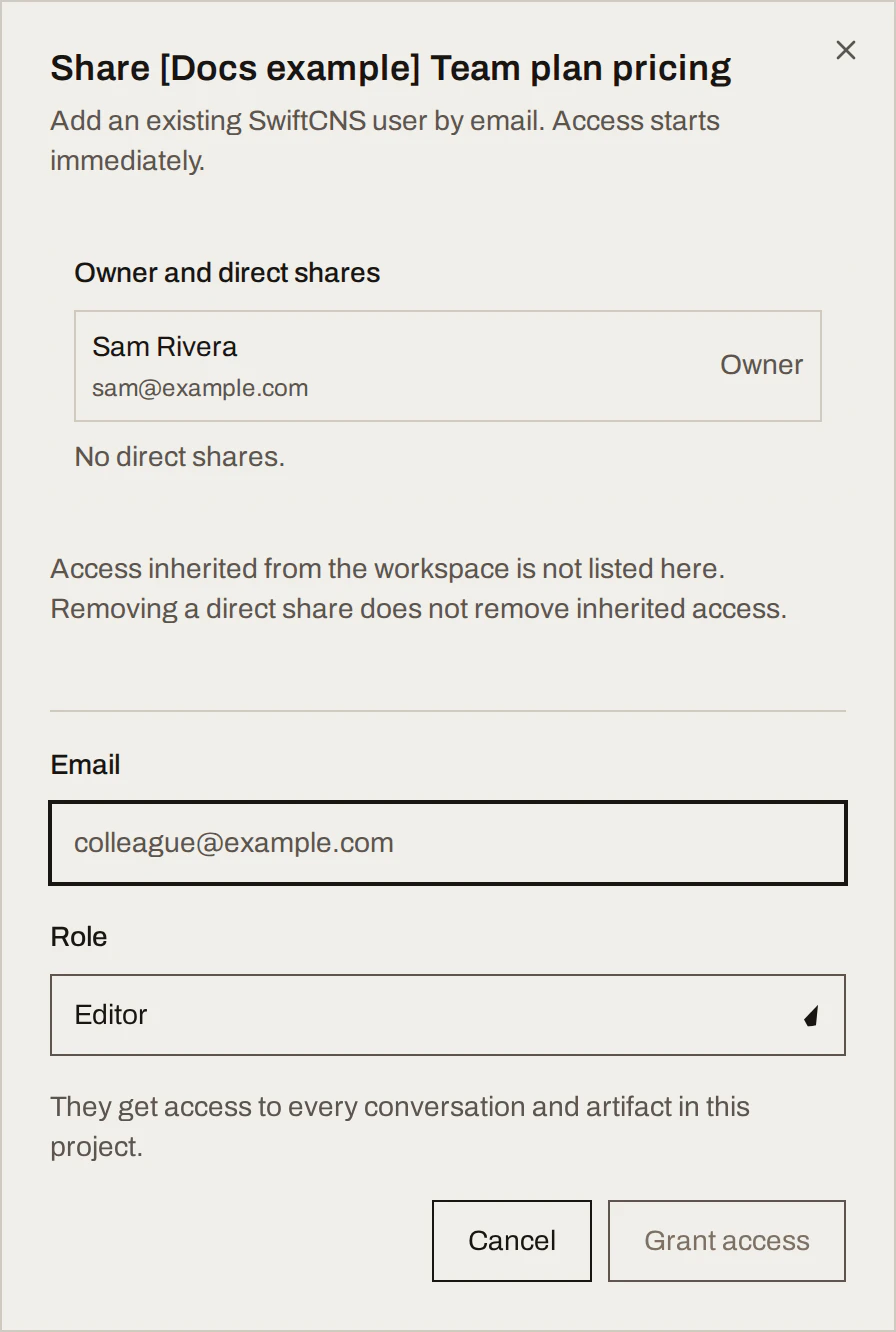This screenshot has height=1332, width=896.
Task: Close the share dialog with the X icon
Action: [846, 50]
